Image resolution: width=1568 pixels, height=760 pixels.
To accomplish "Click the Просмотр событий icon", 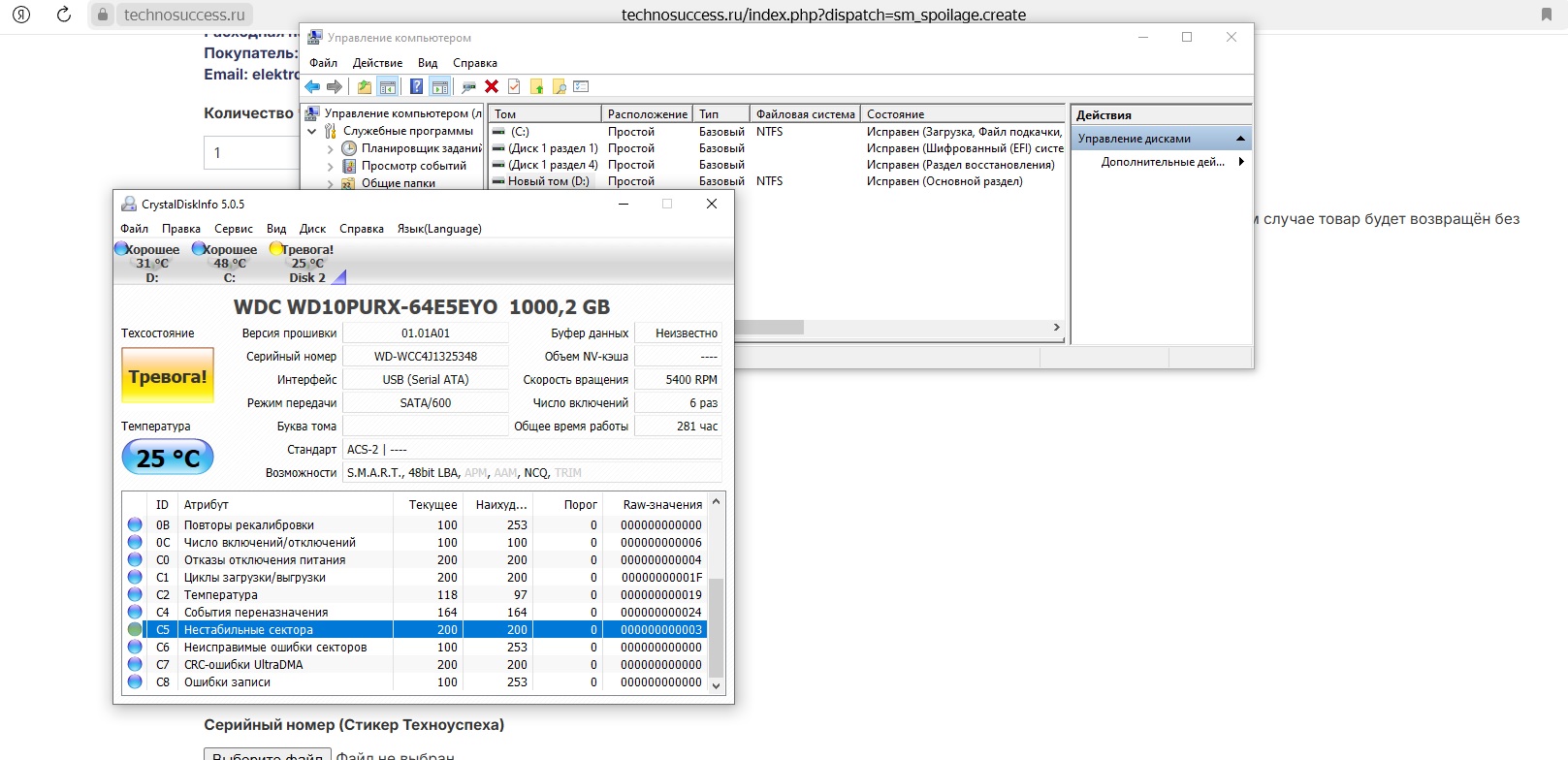I will tap(349, 166).
